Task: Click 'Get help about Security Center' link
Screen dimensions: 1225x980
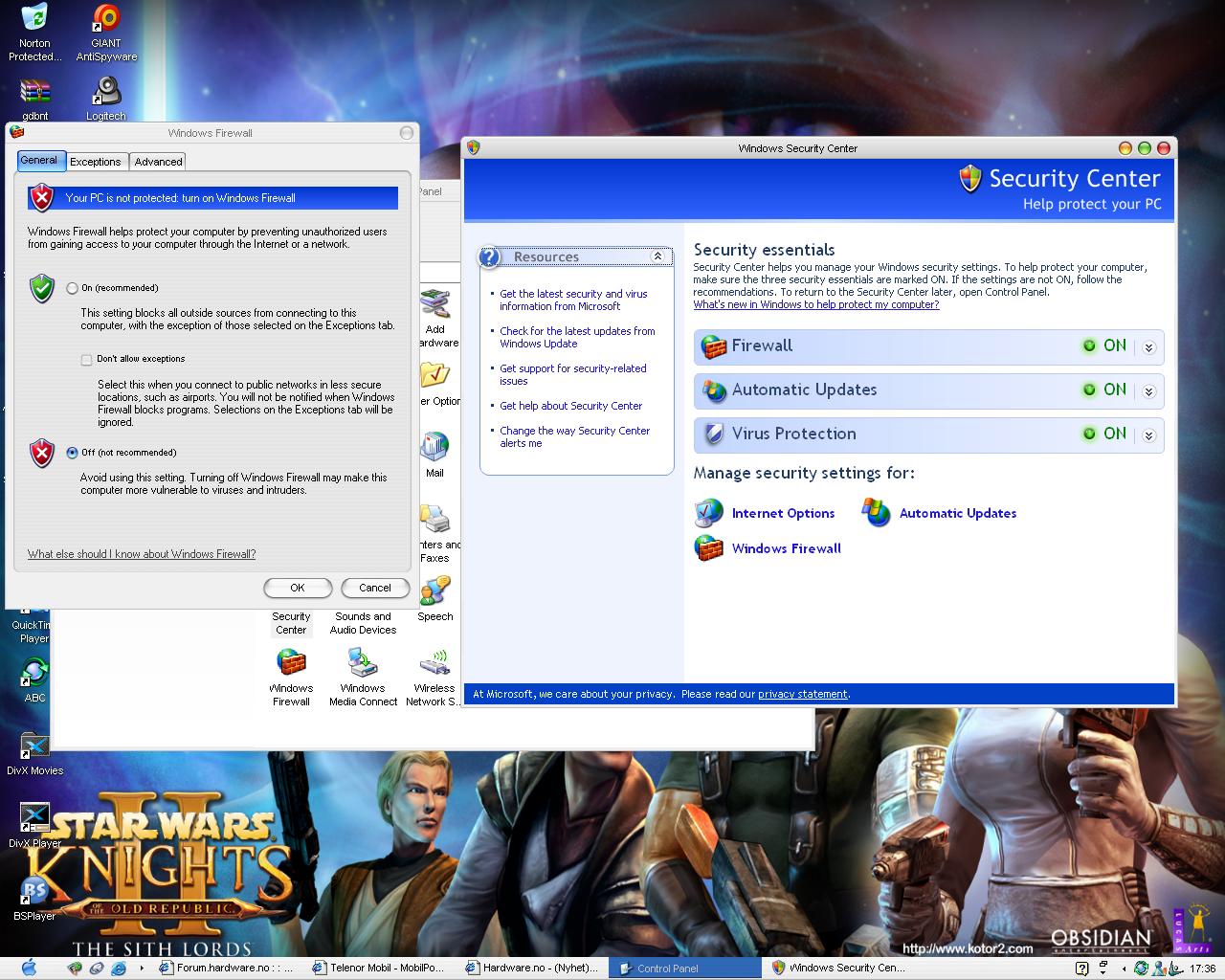Action: [x=570, y=406]
